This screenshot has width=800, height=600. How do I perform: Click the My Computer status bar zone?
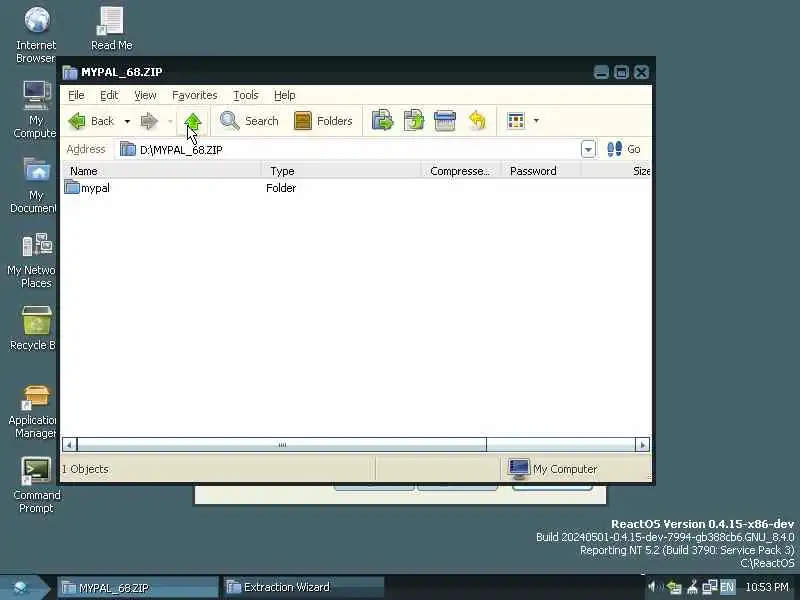pos(574,468)
